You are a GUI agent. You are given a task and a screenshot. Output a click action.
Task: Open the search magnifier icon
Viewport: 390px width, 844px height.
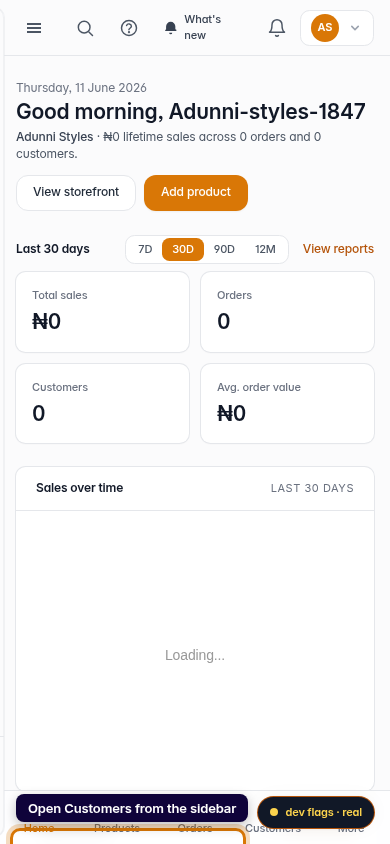point(86,28)
